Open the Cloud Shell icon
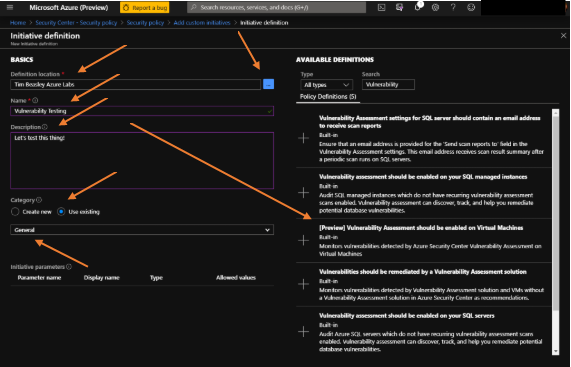The image size is (571, 367). 381,7
